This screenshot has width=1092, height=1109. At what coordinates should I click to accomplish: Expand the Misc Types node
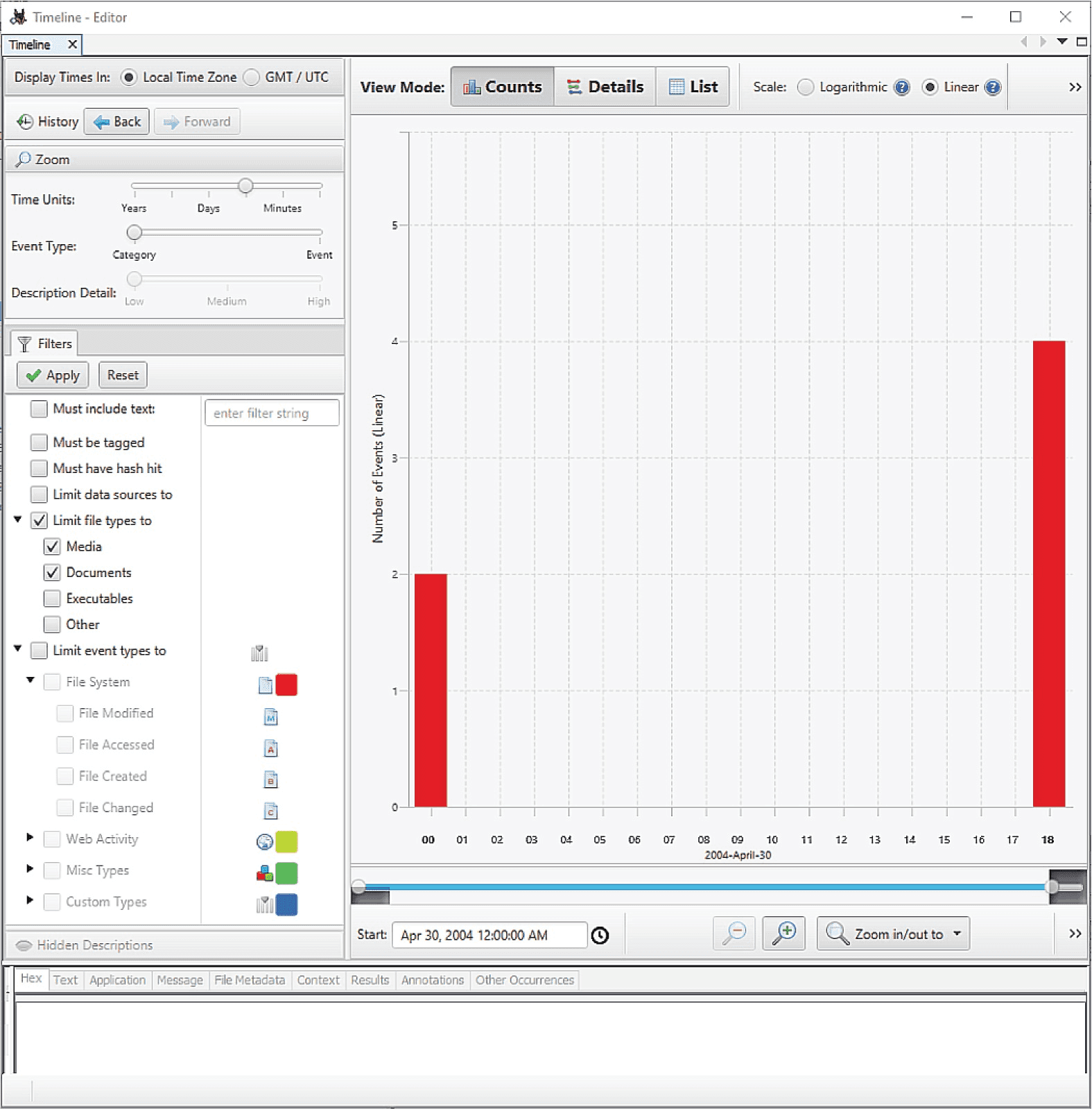[30, 869]
